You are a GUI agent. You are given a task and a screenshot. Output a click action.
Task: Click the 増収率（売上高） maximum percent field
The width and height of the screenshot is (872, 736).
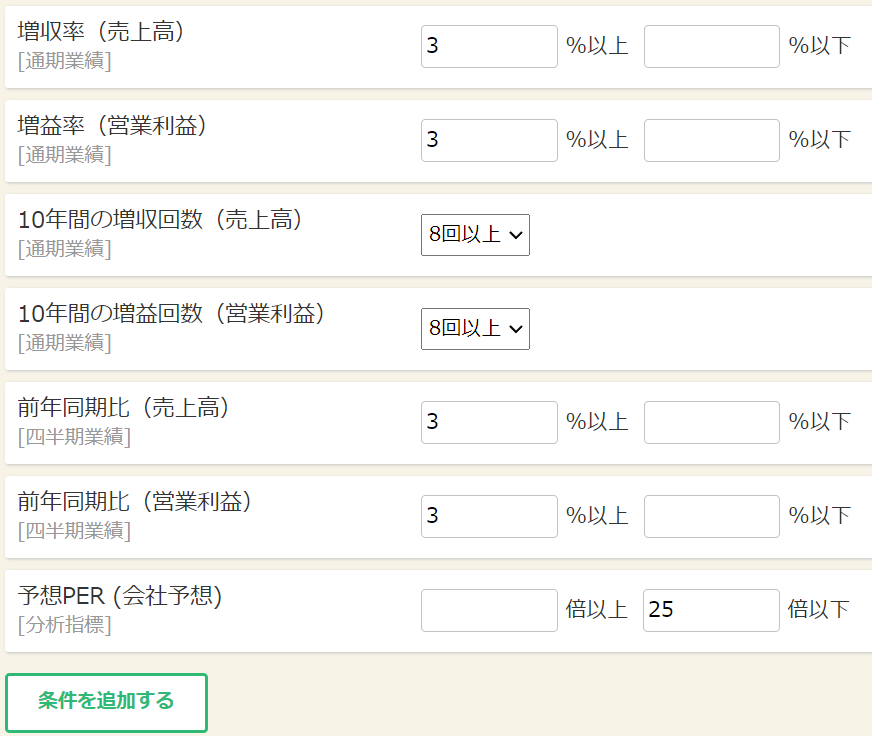click(711, 47)
